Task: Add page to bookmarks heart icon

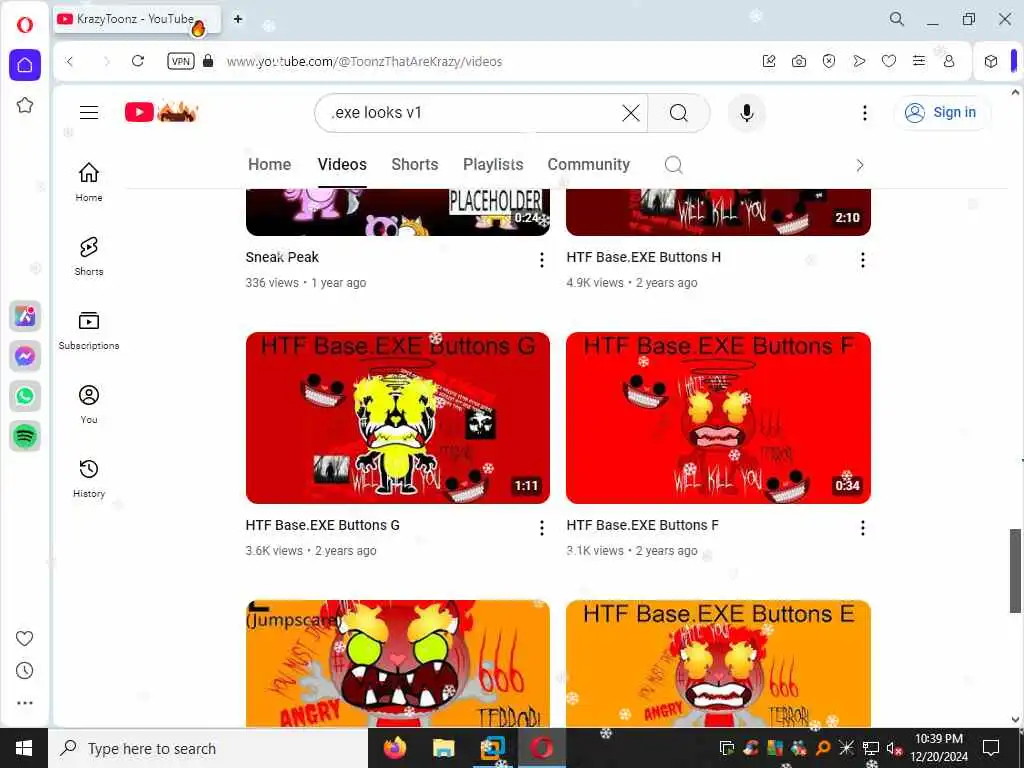Action: pyautogui.click(x=889, y=61)
